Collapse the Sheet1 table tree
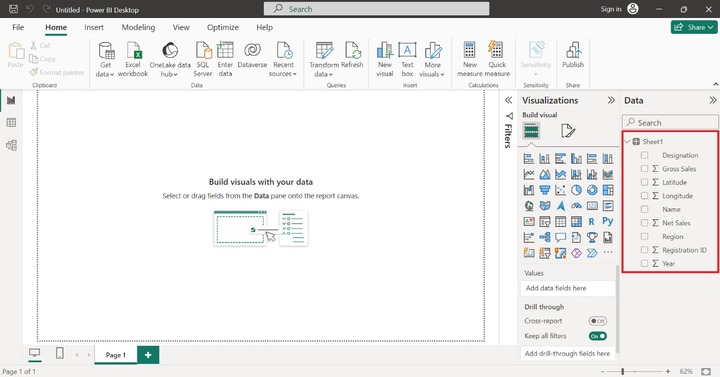720x377 pixels. (628, 141)
